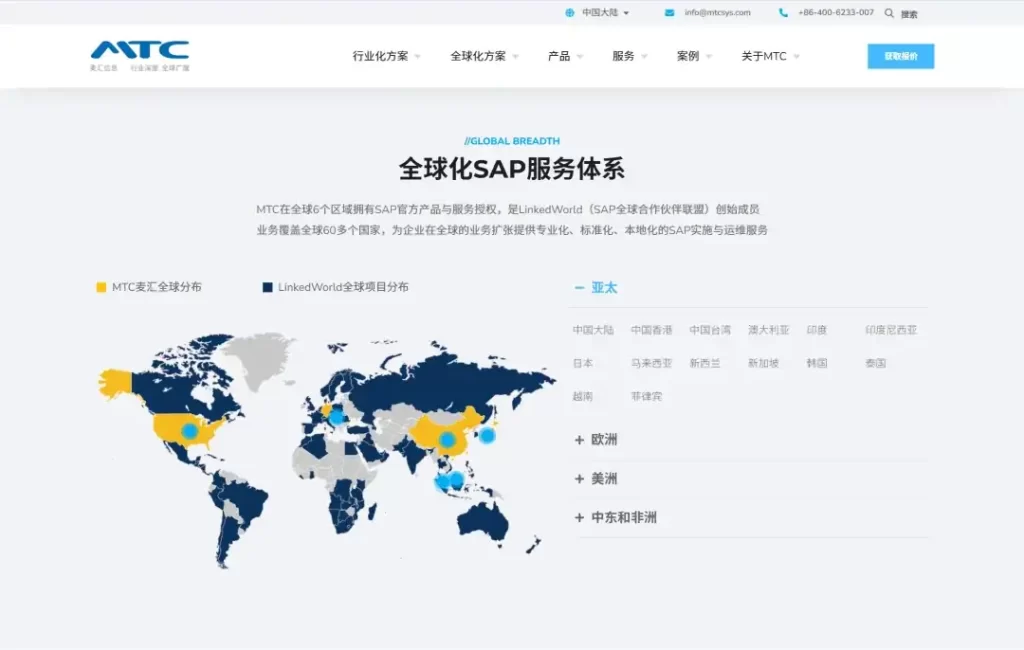The width and height of the screenshot is (1024, 650).
Task: Open the 中国大陆 region selector dropdown
Action: coord(601,13)
